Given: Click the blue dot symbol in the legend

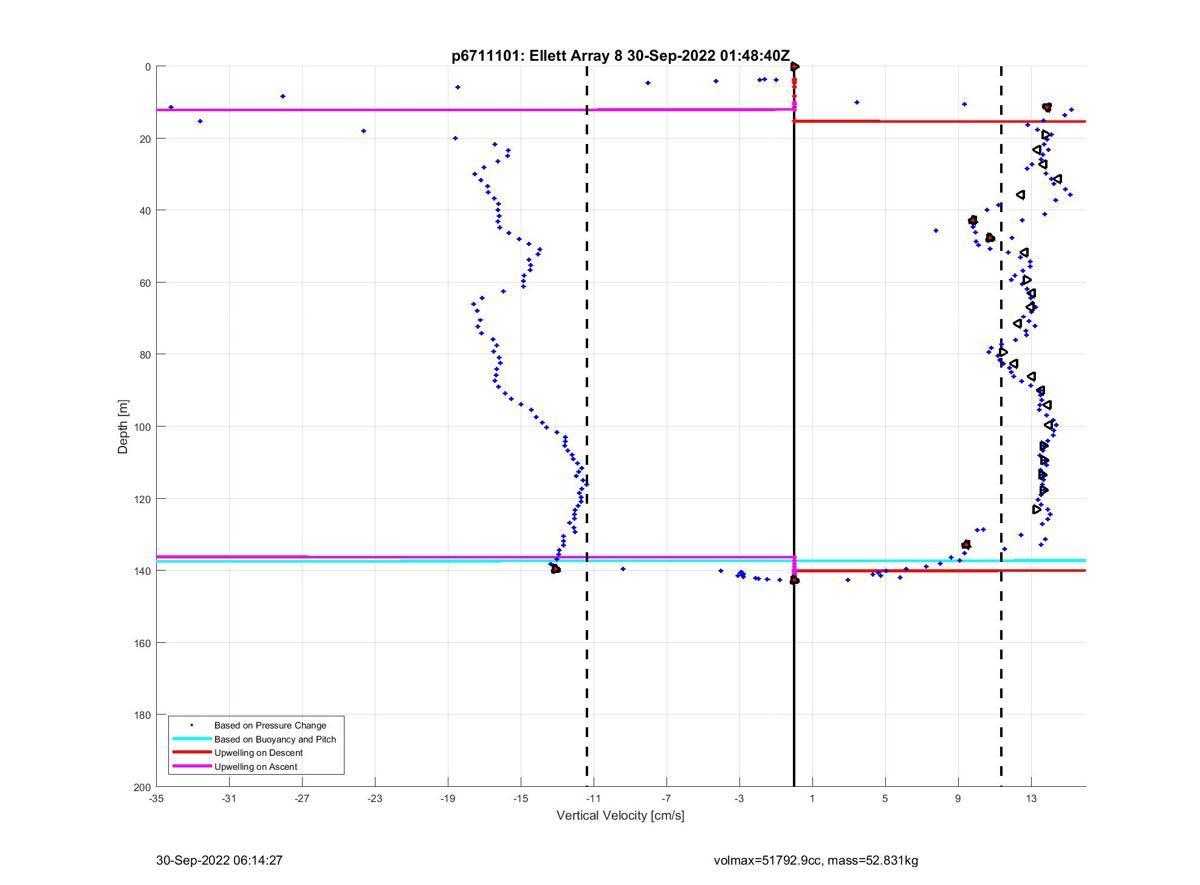Looking at the screenshot, I should click(x=191, y=725).
